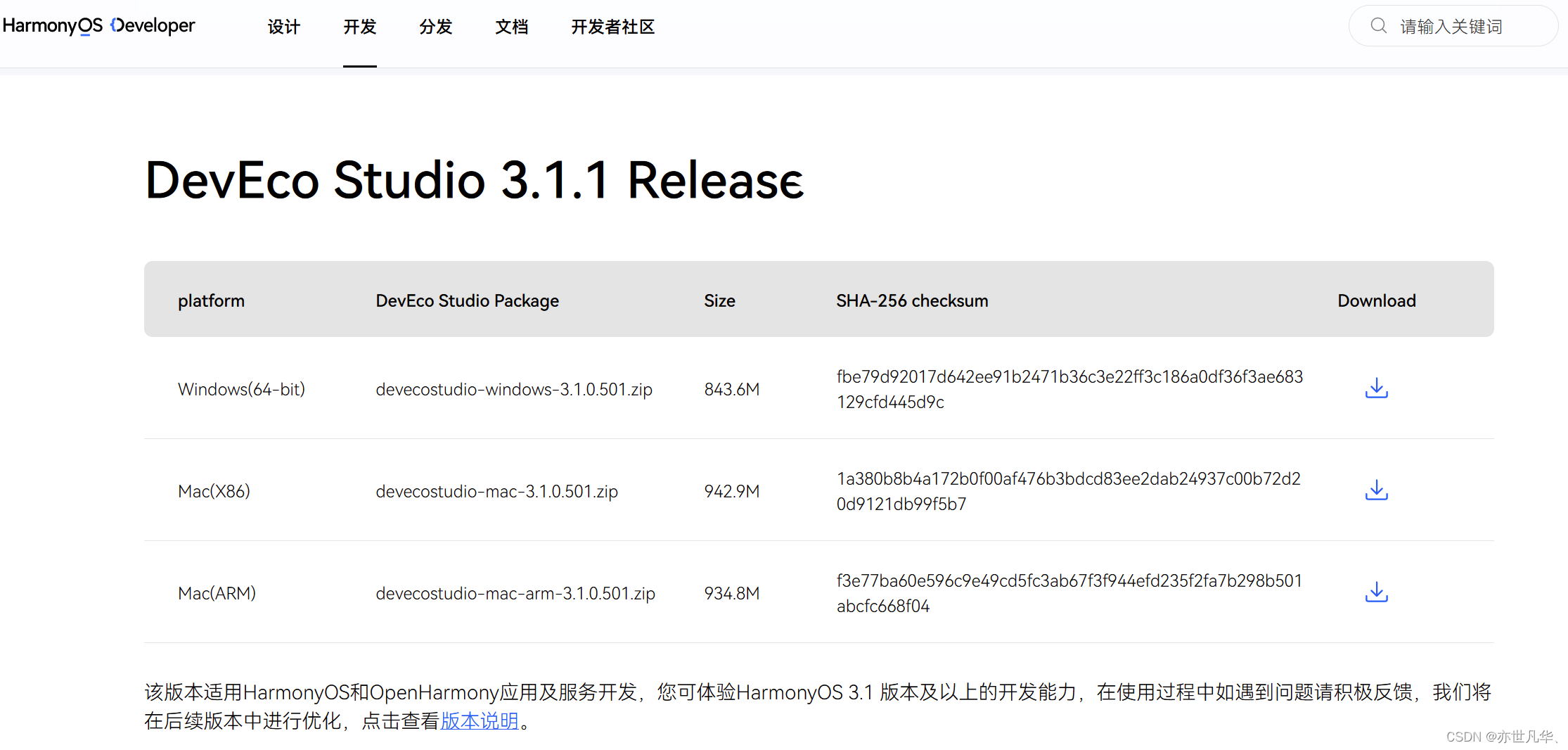Image resolution: width=1568 pixels, height=750 pixels.
Task: Open the 开发 menu
Action: click(x=360, y=27)
